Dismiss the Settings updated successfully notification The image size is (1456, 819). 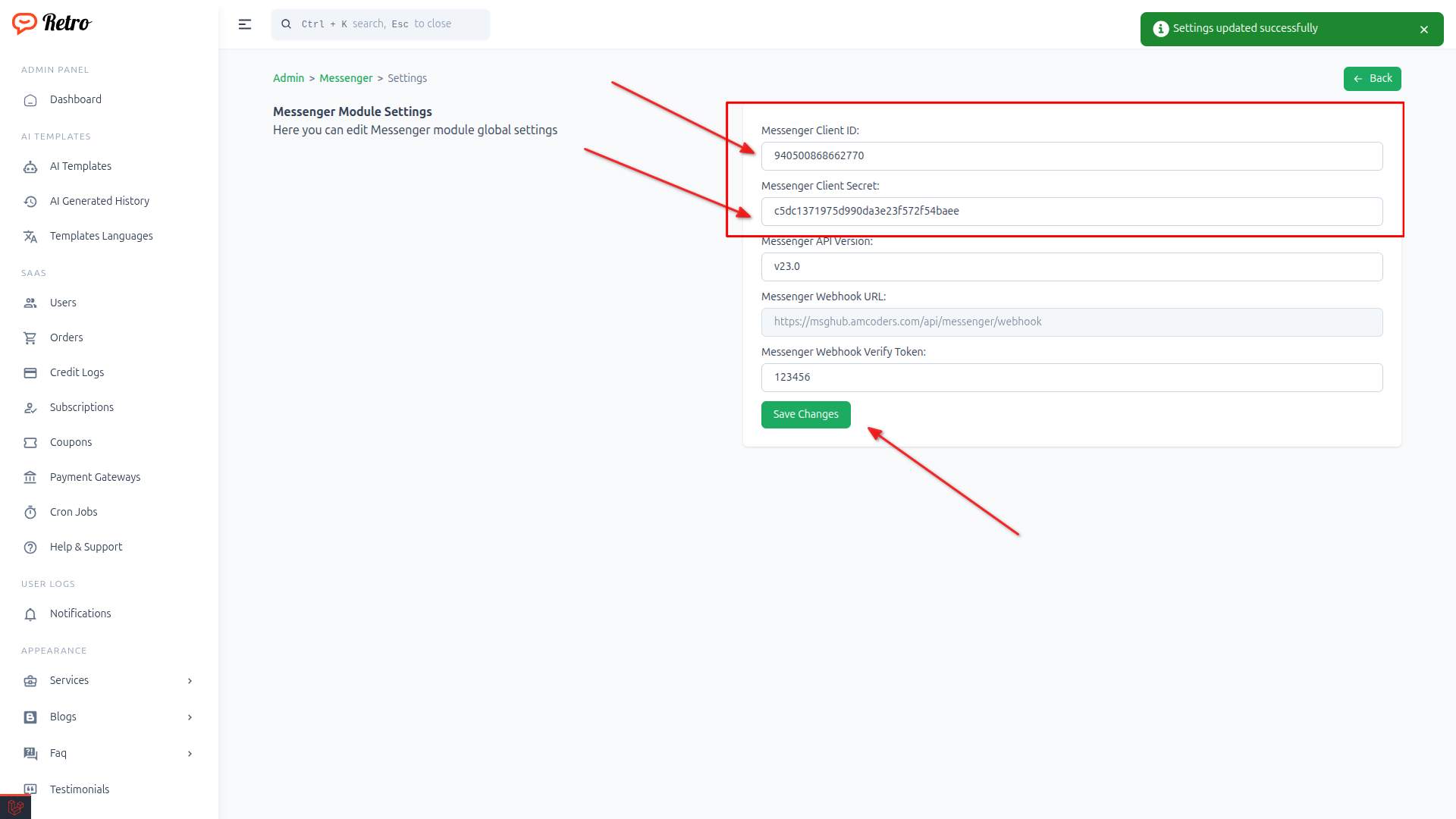tap(1423, 30)
